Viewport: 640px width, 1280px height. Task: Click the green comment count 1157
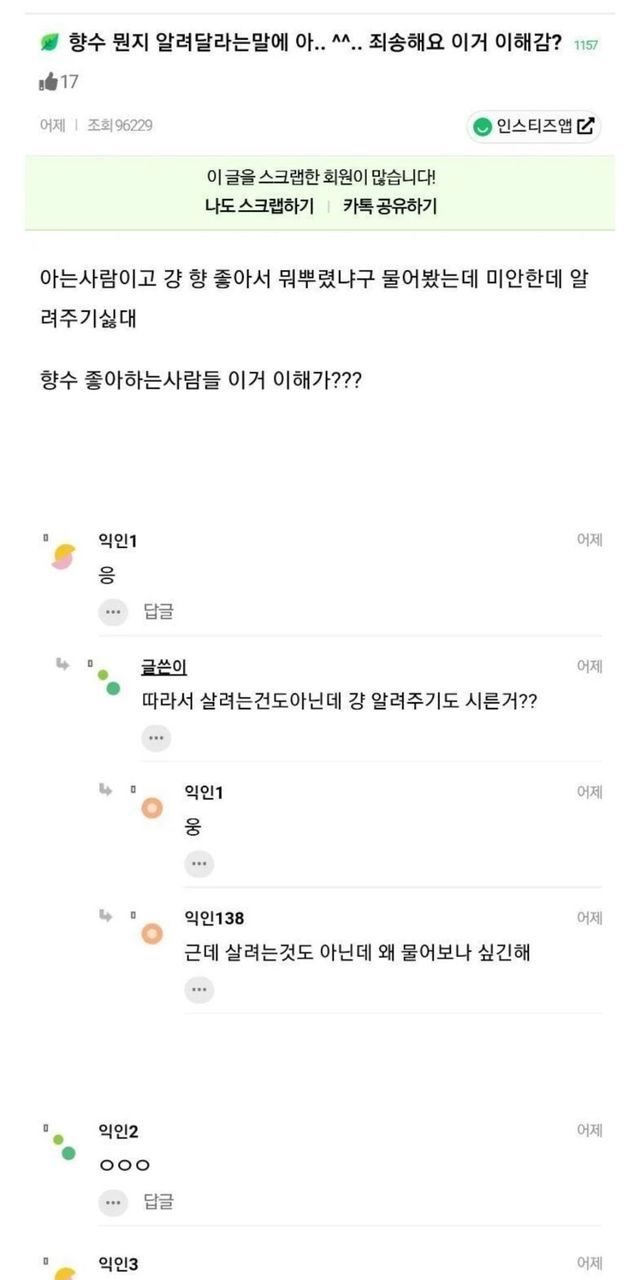click(586, 45)
